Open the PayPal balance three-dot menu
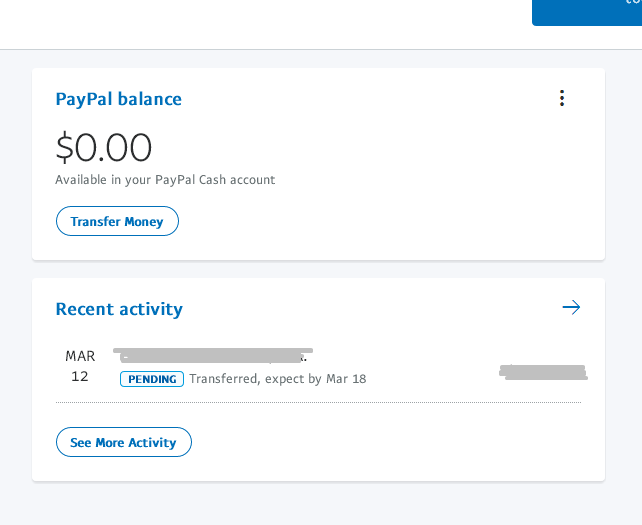 click(562, 98)
